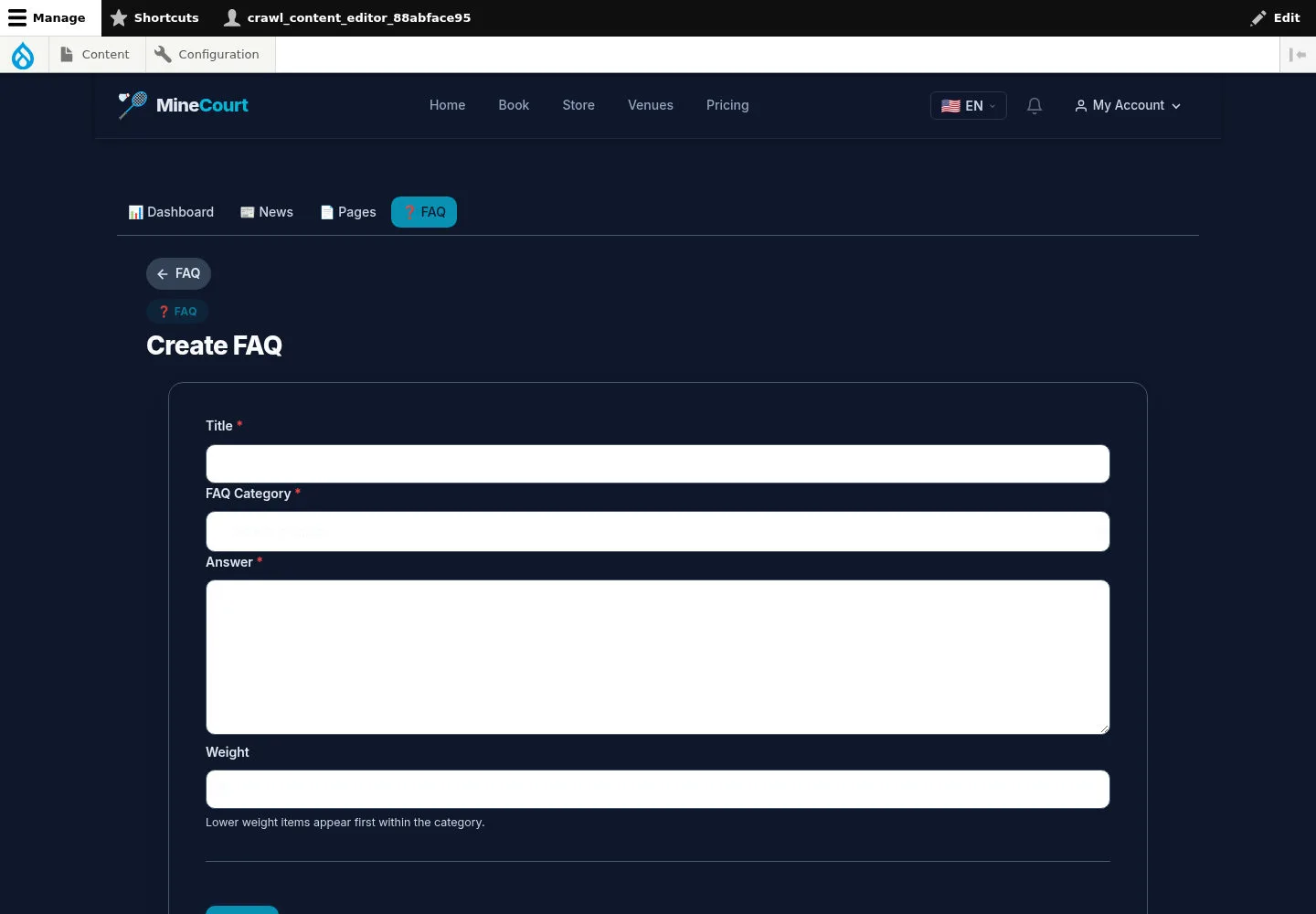Focus the Weight input field
This screenshot has width=1316, height=914.
click(658, 790)
